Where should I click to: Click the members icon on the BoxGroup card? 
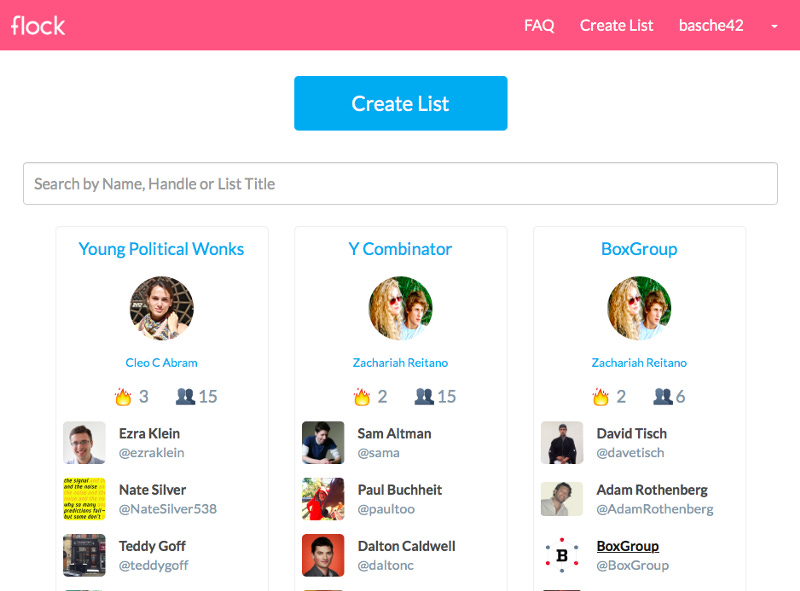coord(663,397)
